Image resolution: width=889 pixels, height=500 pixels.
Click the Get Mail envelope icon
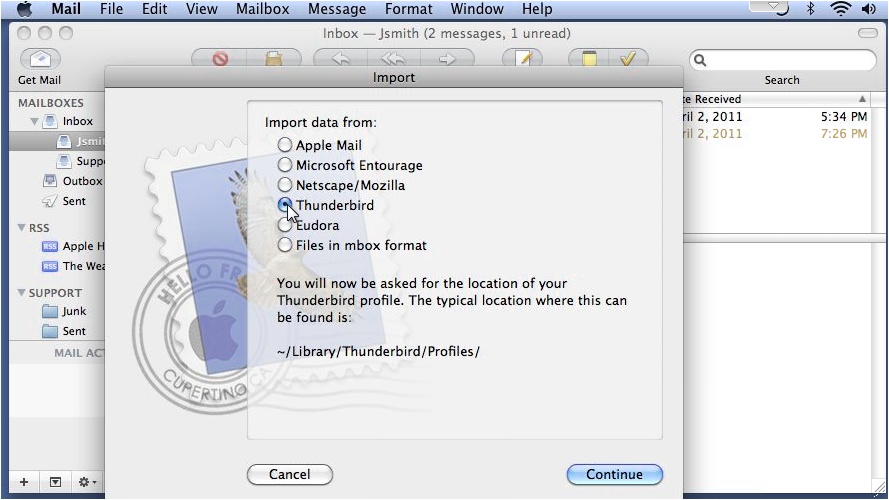tap(40, 58)
